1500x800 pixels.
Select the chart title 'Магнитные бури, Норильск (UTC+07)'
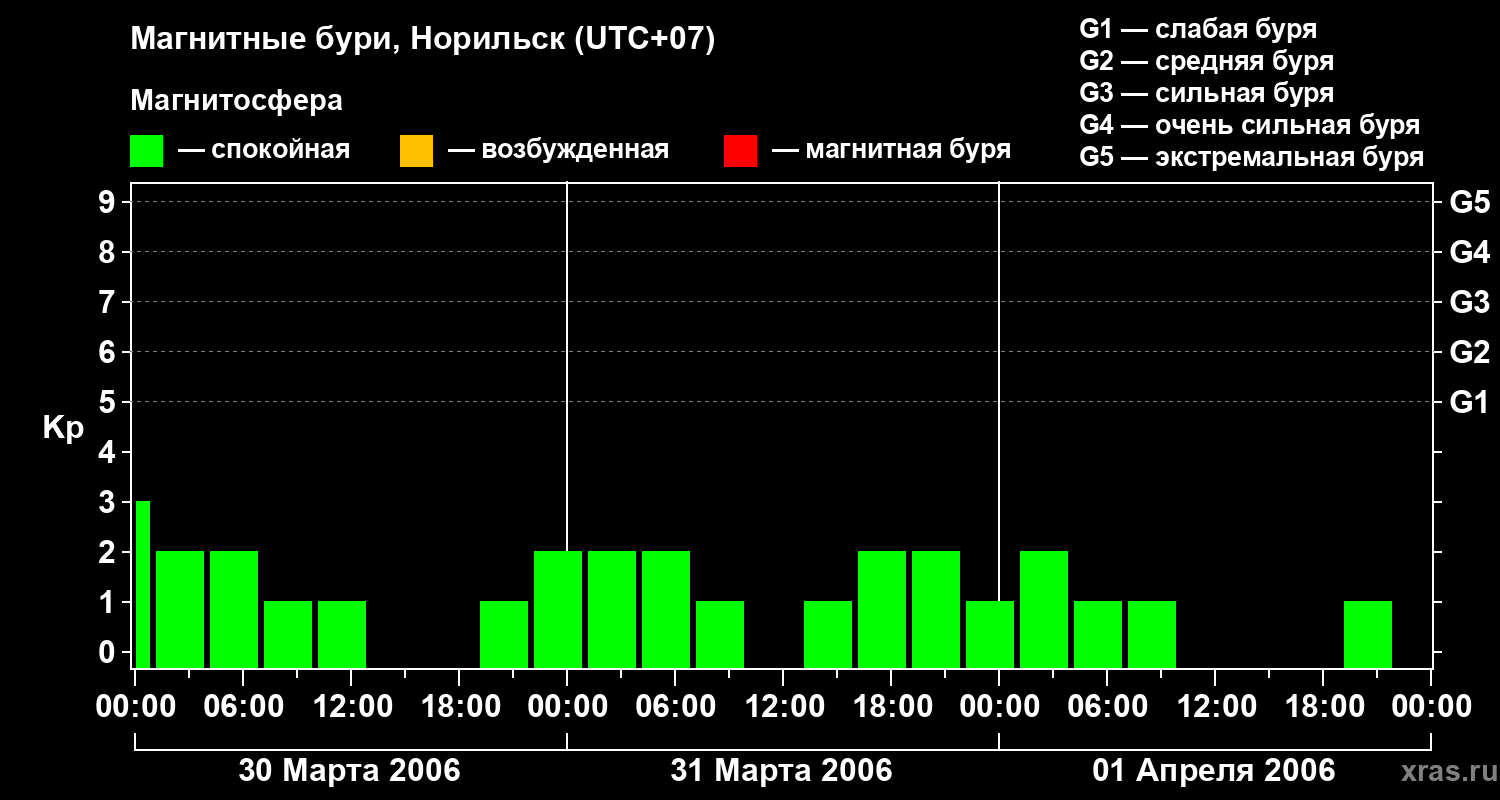[423, 40]
